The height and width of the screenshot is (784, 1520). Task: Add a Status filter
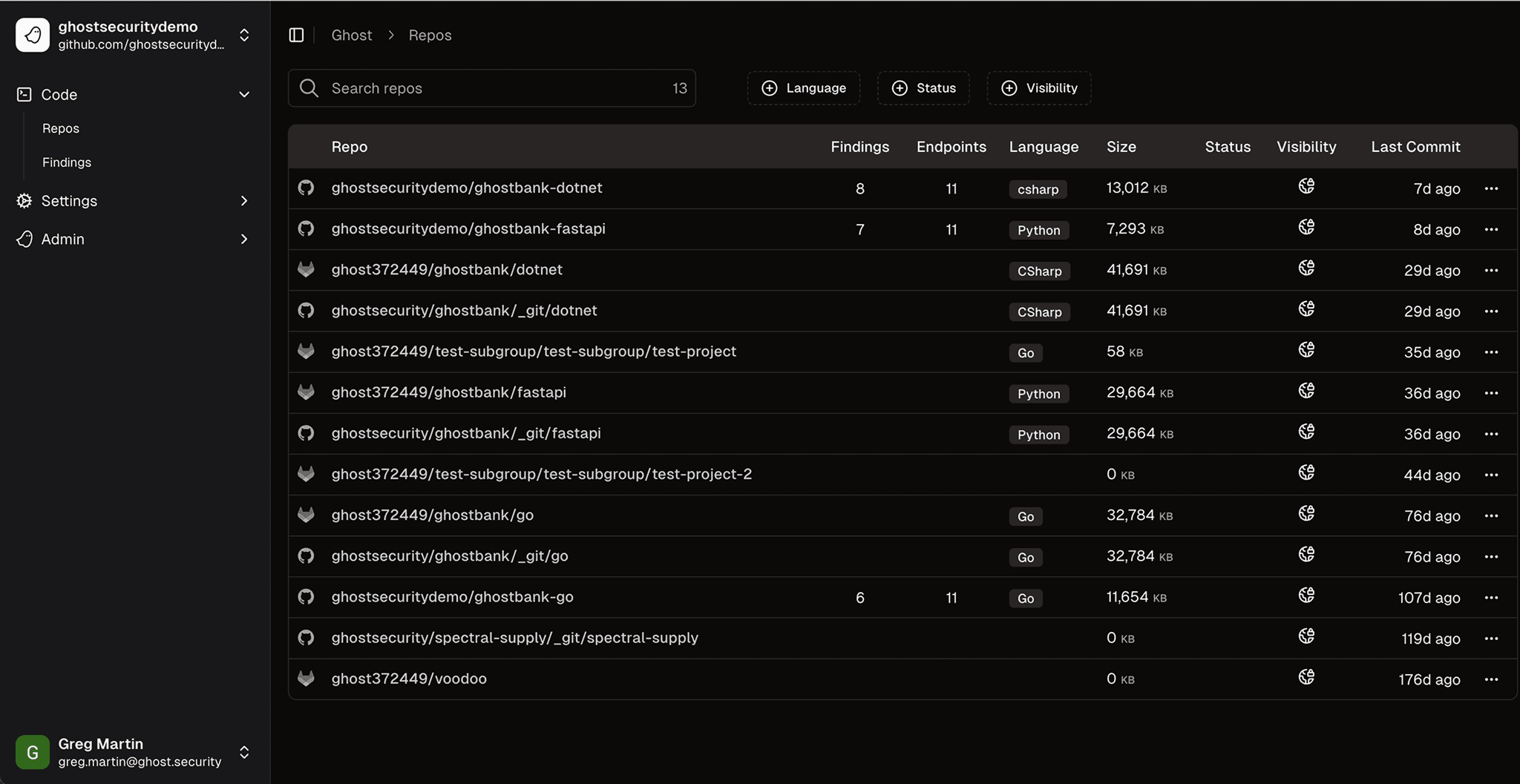(923, 88)
